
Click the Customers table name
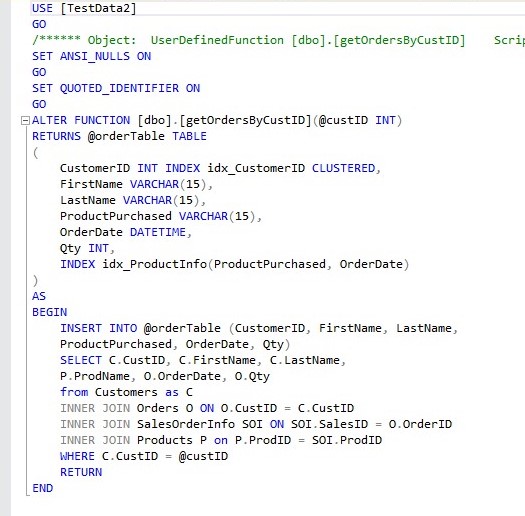point(126,392)
